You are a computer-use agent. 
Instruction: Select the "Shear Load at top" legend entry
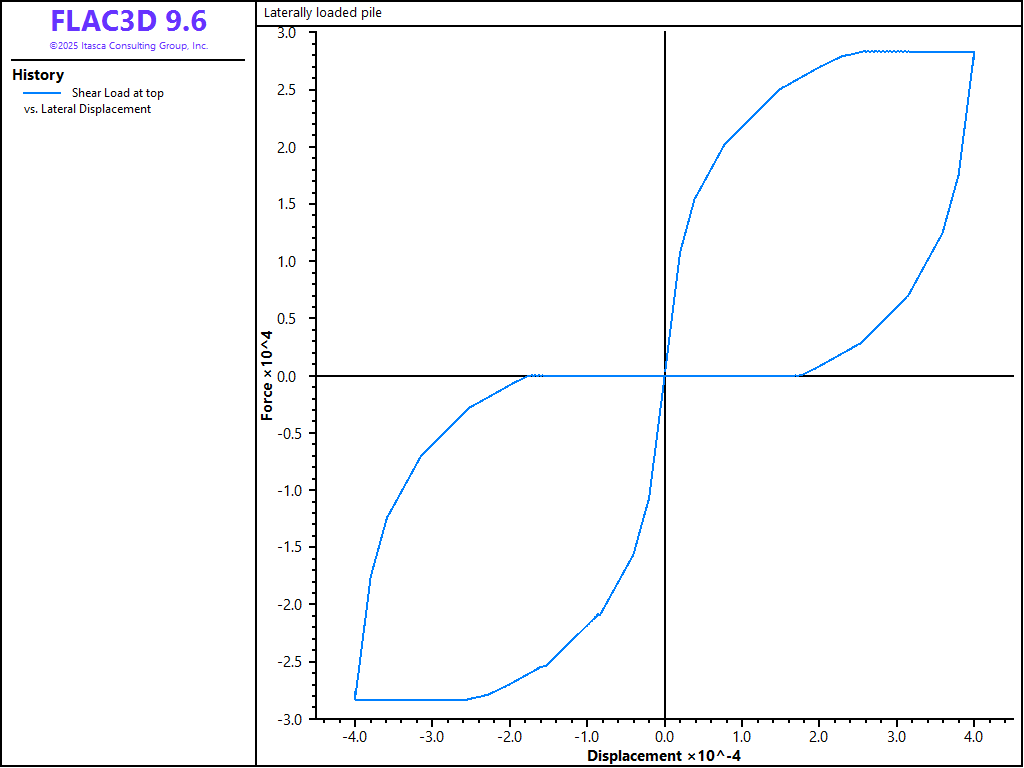[x=117, y=93]
